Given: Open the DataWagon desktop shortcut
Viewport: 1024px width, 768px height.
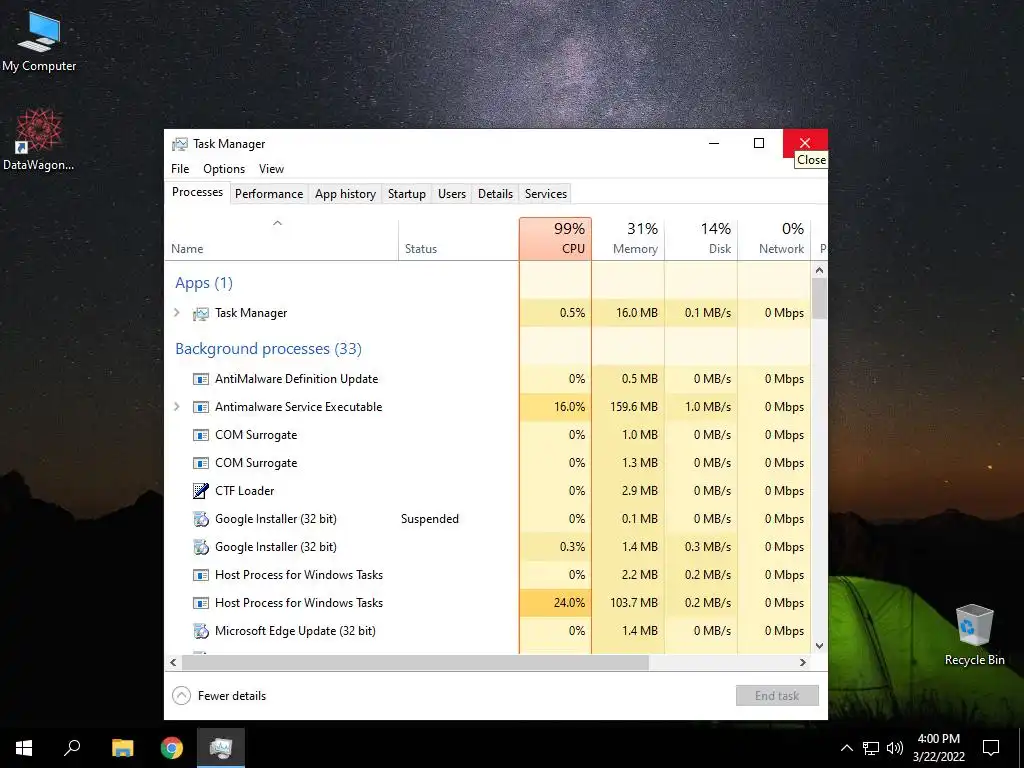Looking at the screenshot, I should pos(39,140).
